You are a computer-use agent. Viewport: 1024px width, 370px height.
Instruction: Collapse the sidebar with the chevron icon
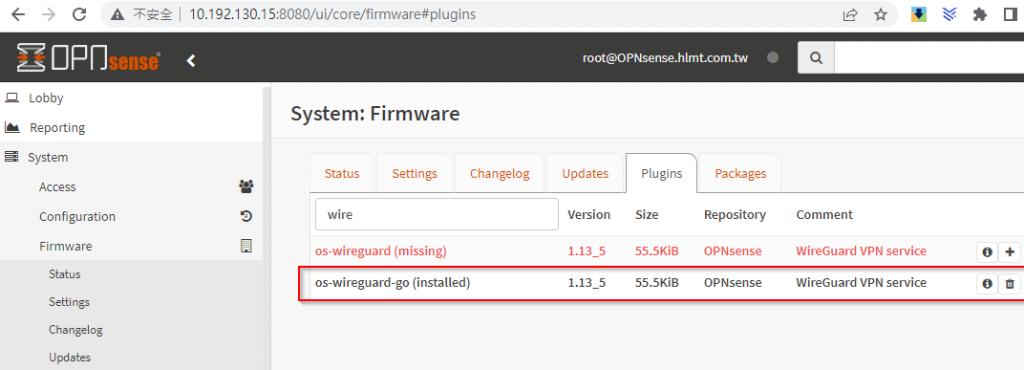pos(191,61)
